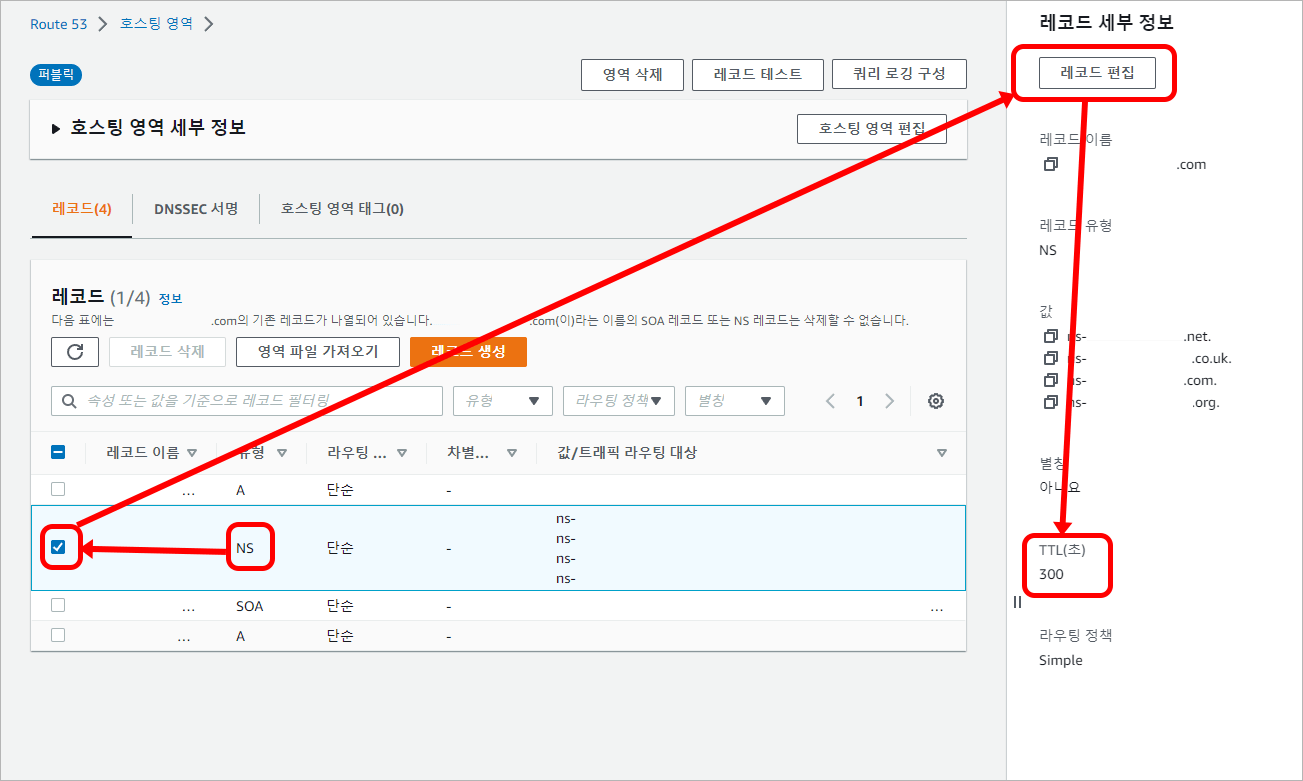Click the NS type cell
The height and width of the screenshot is (781, 1303).
(245, 548)
